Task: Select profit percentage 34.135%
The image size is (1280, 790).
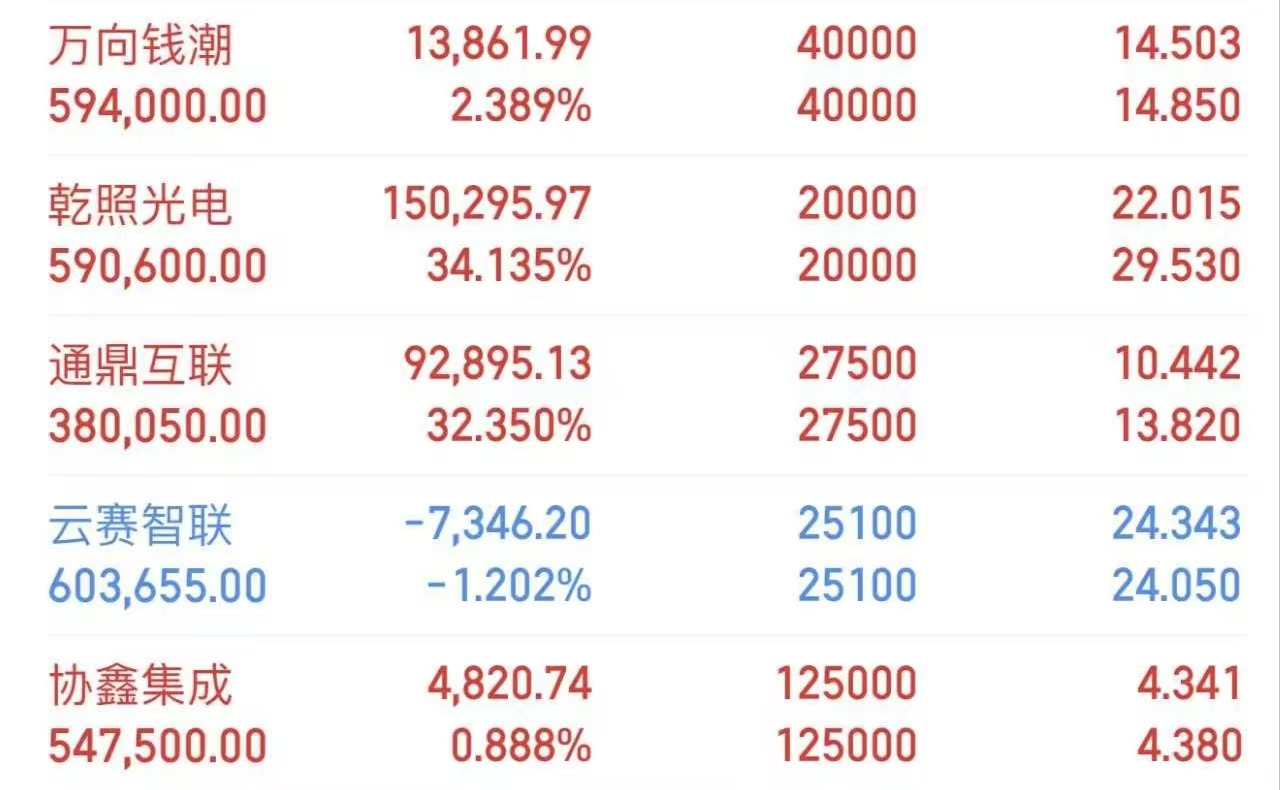Action: (509, 266)
